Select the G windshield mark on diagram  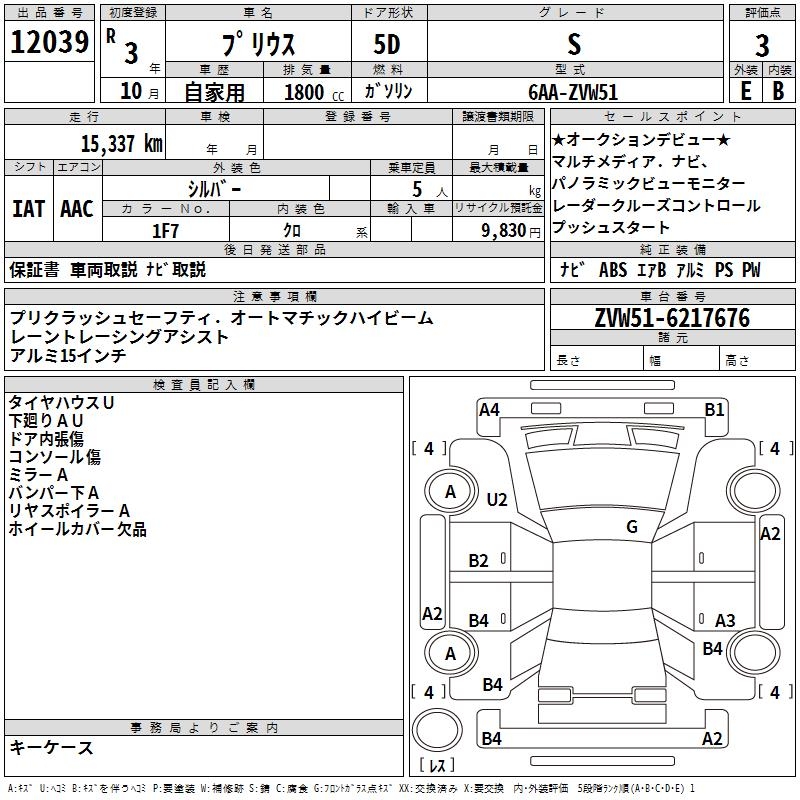(632, 527)
